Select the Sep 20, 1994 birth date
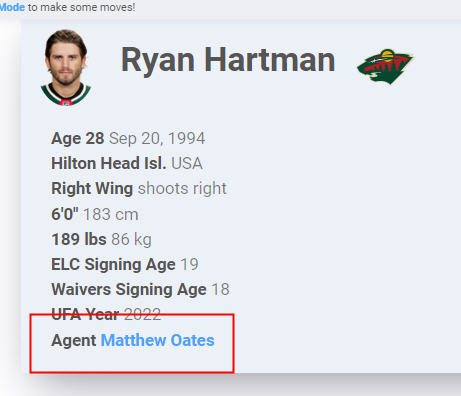Screen dimensions: 461x396 click(157, 138)
